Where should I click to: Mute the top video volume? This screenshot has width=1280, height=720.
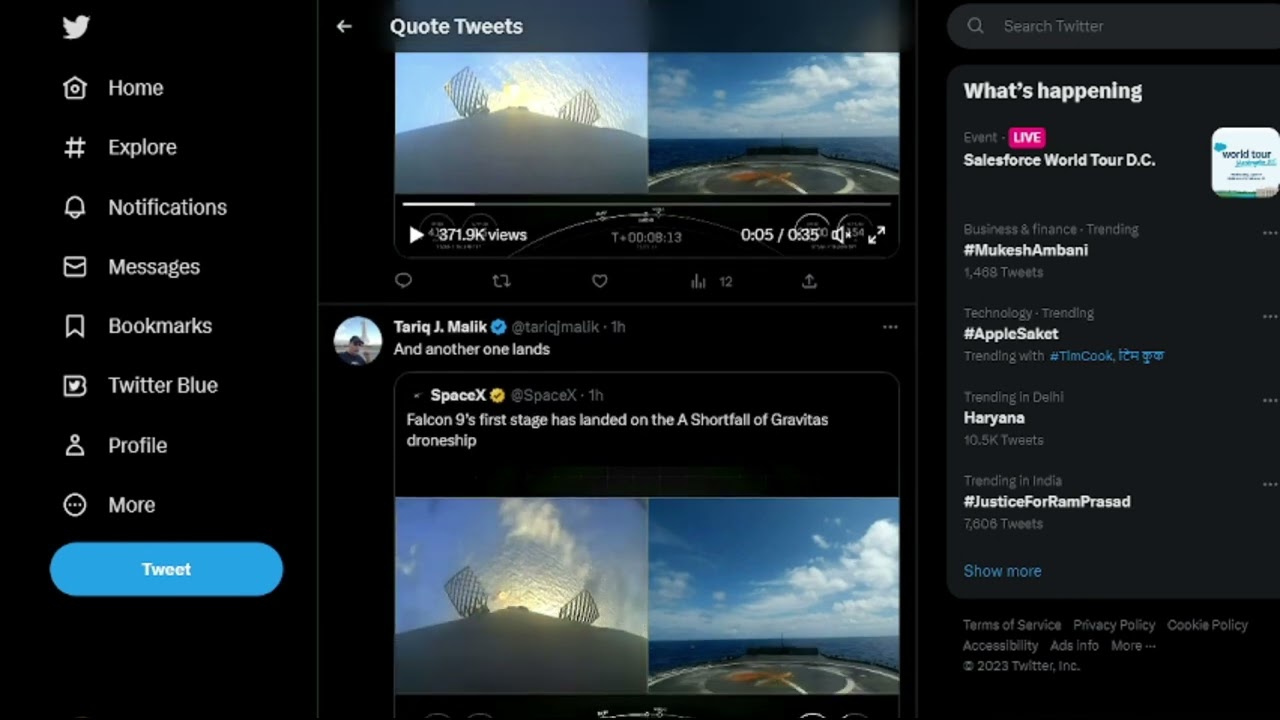pyautogui.click(x=842, y=235)
